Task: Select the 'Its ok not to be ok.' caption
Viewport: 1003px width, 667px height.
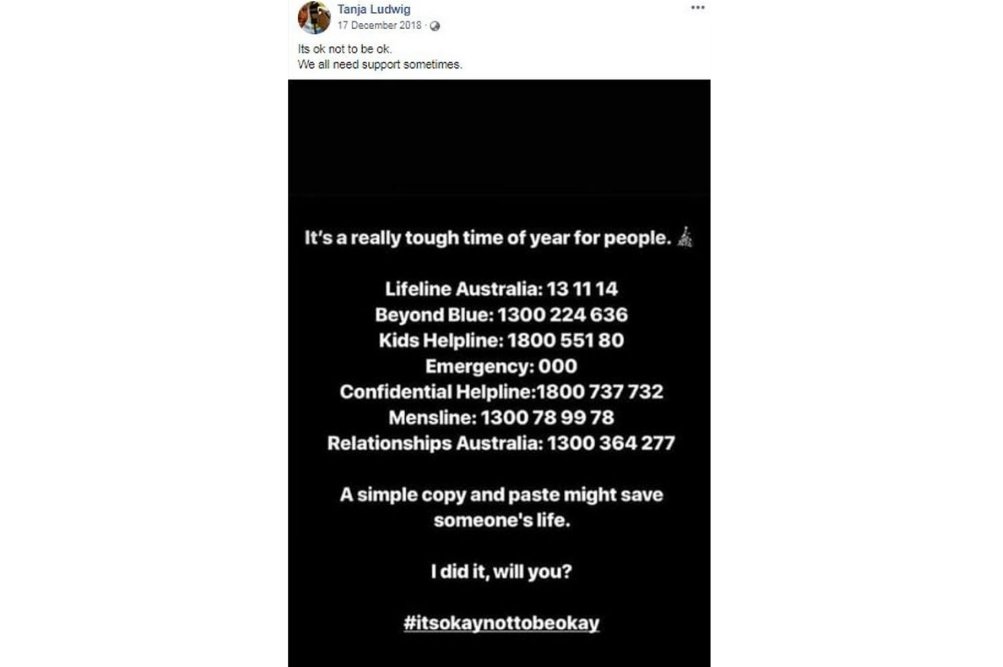Action: pyautogui.click(x=345, y=49)
